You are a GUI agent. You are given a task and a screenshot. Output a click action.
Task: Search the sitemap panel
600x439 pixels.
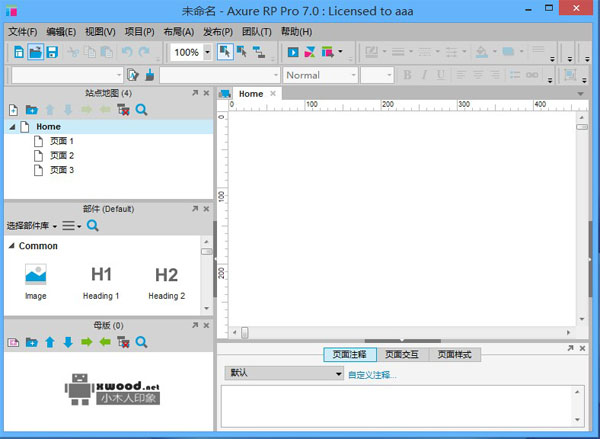(141, 110)
